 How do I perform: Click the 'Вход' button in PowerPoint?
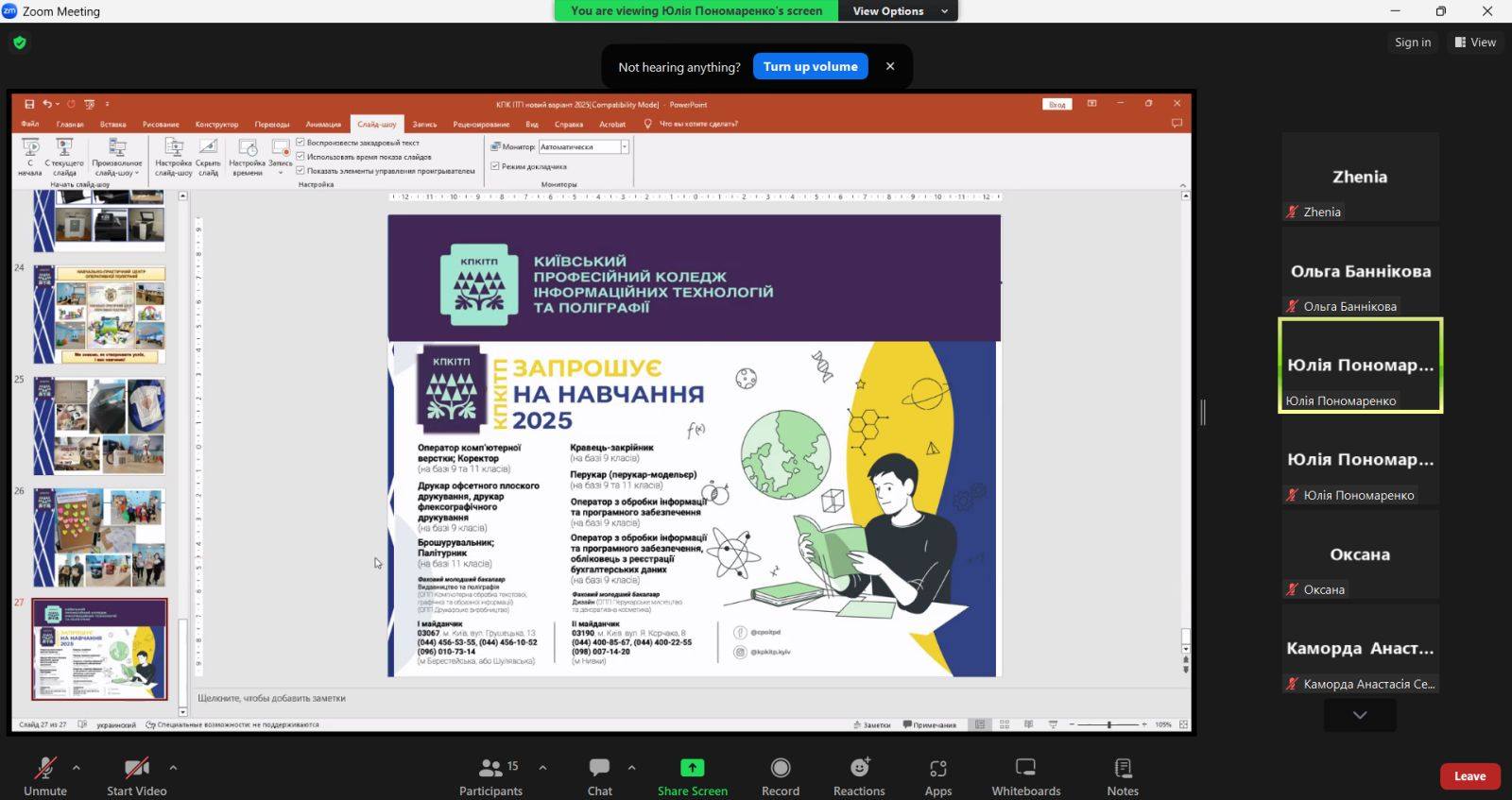[1057, 104]
